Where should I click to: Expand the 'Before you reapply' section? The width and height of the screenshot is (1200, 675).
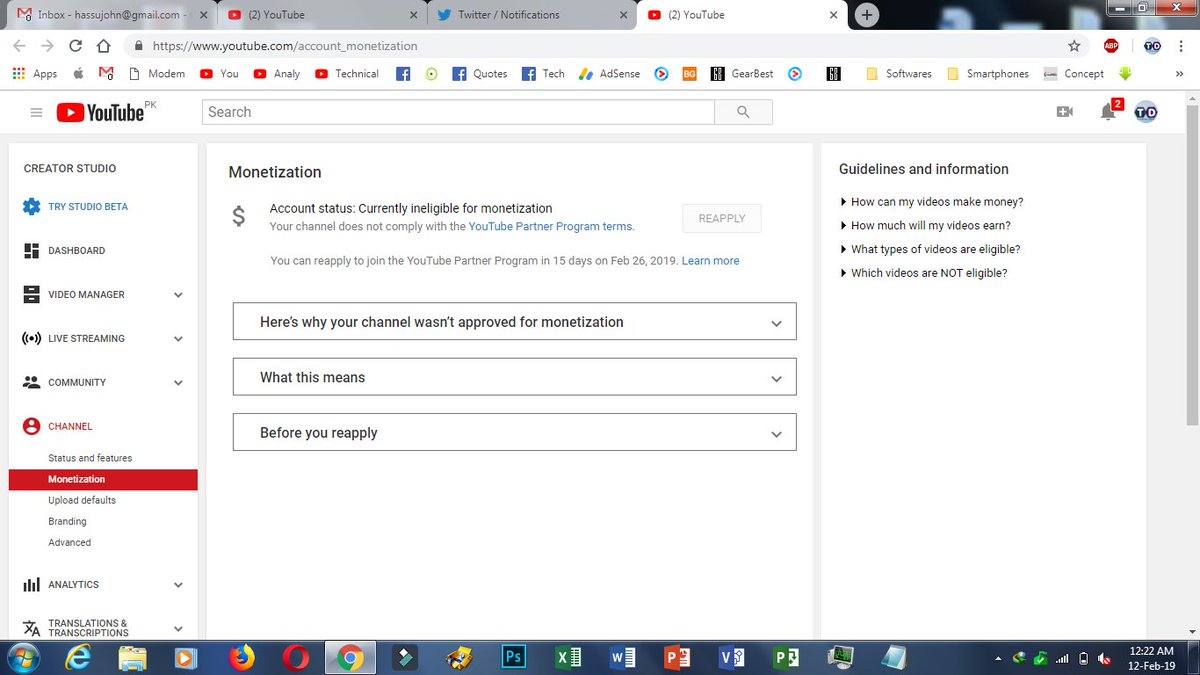click(x=514, y=433)
